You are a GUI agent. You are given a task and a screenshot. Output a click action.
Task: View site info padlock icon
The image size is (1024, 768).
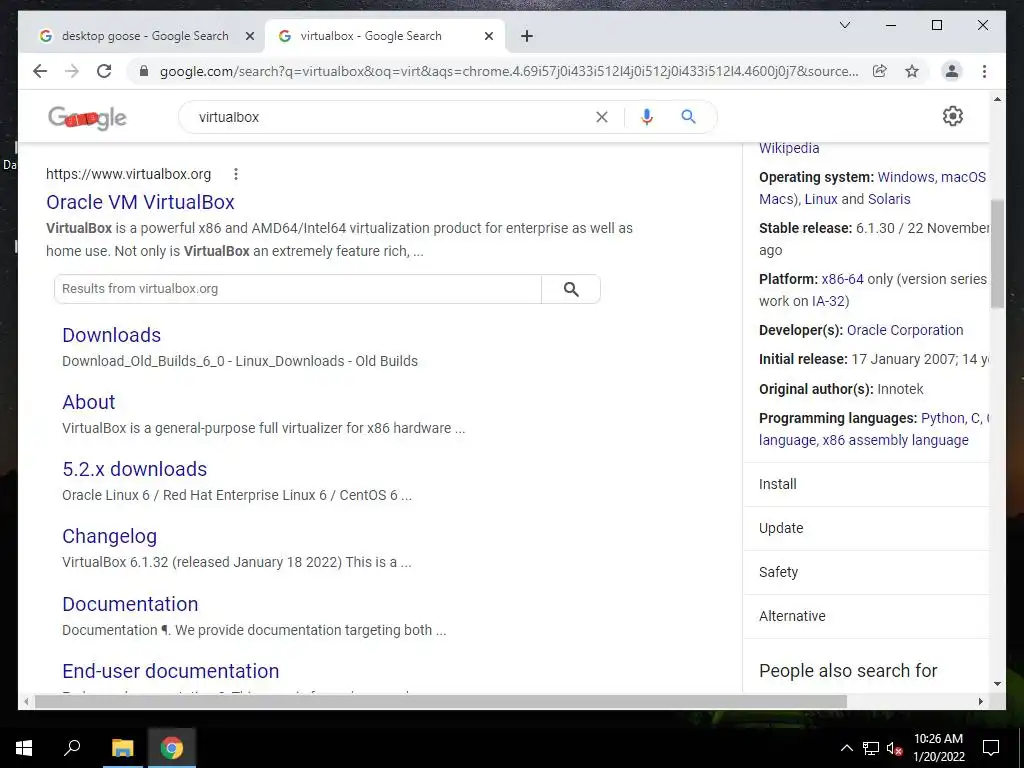tap(144, 71)
